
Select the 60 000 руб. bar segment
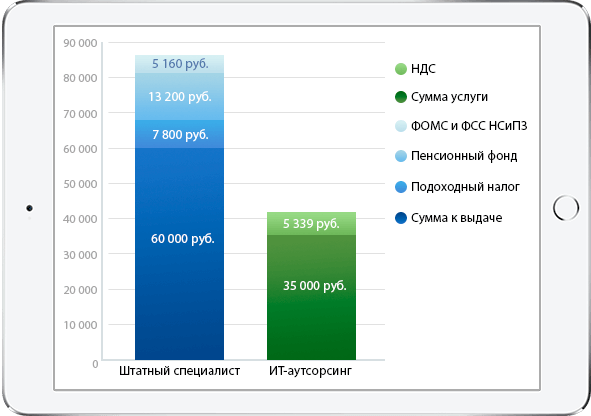point(179,254)
